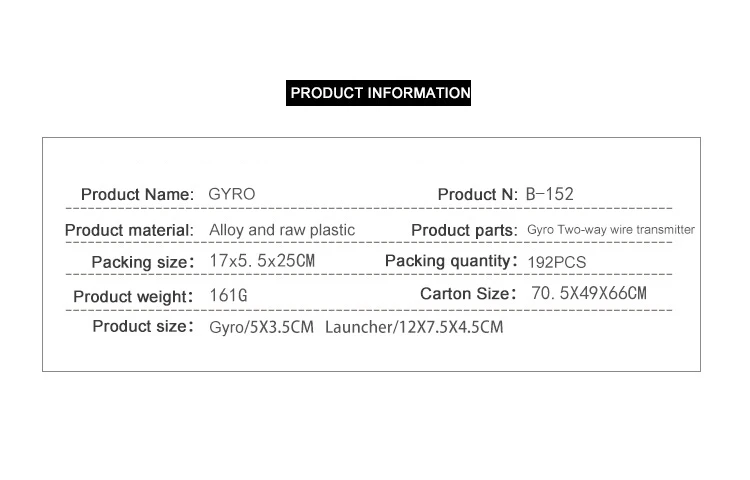750x480 pixels.
Task: Select the Carton Size label
Action: click(468, 294)
